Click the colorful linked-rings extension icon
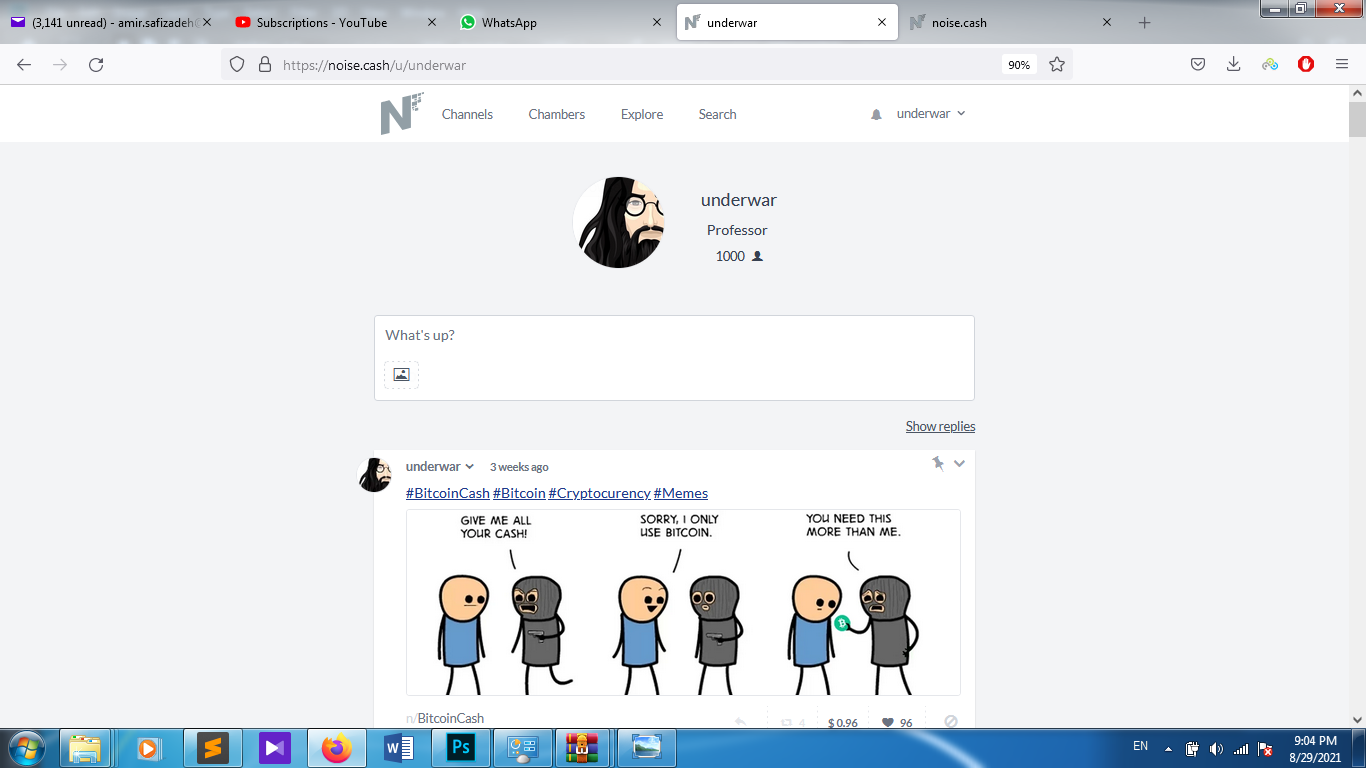 [x=1270, y=65]
